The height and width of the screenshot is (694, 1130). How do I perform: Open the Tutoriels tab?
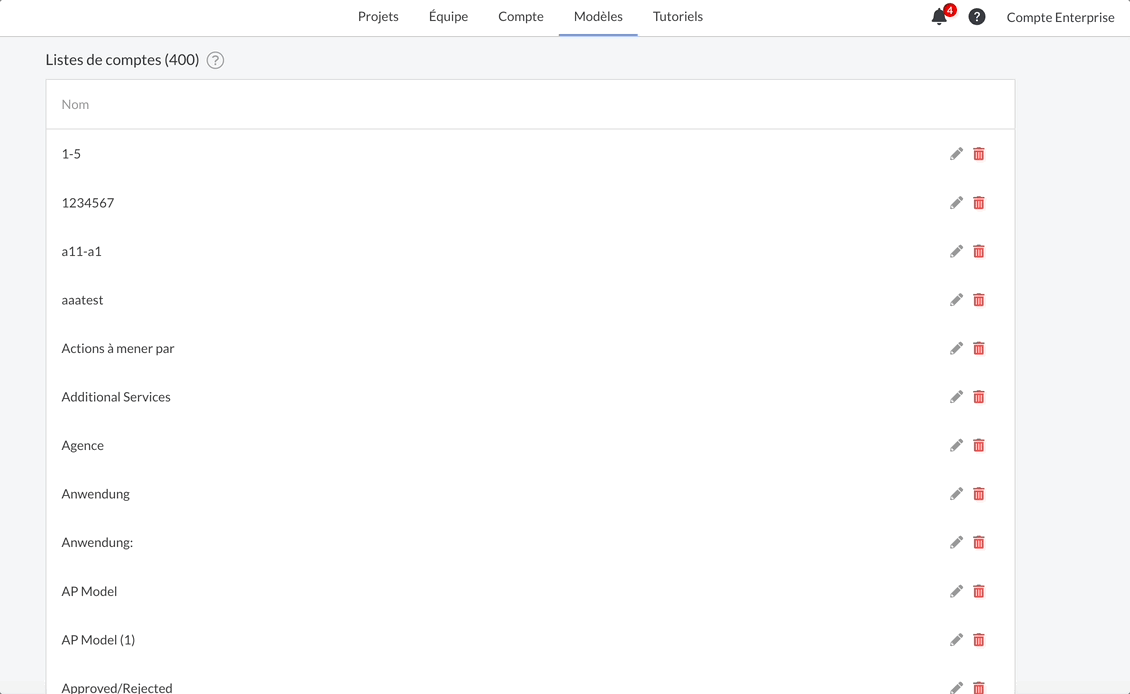pos(677,17)
